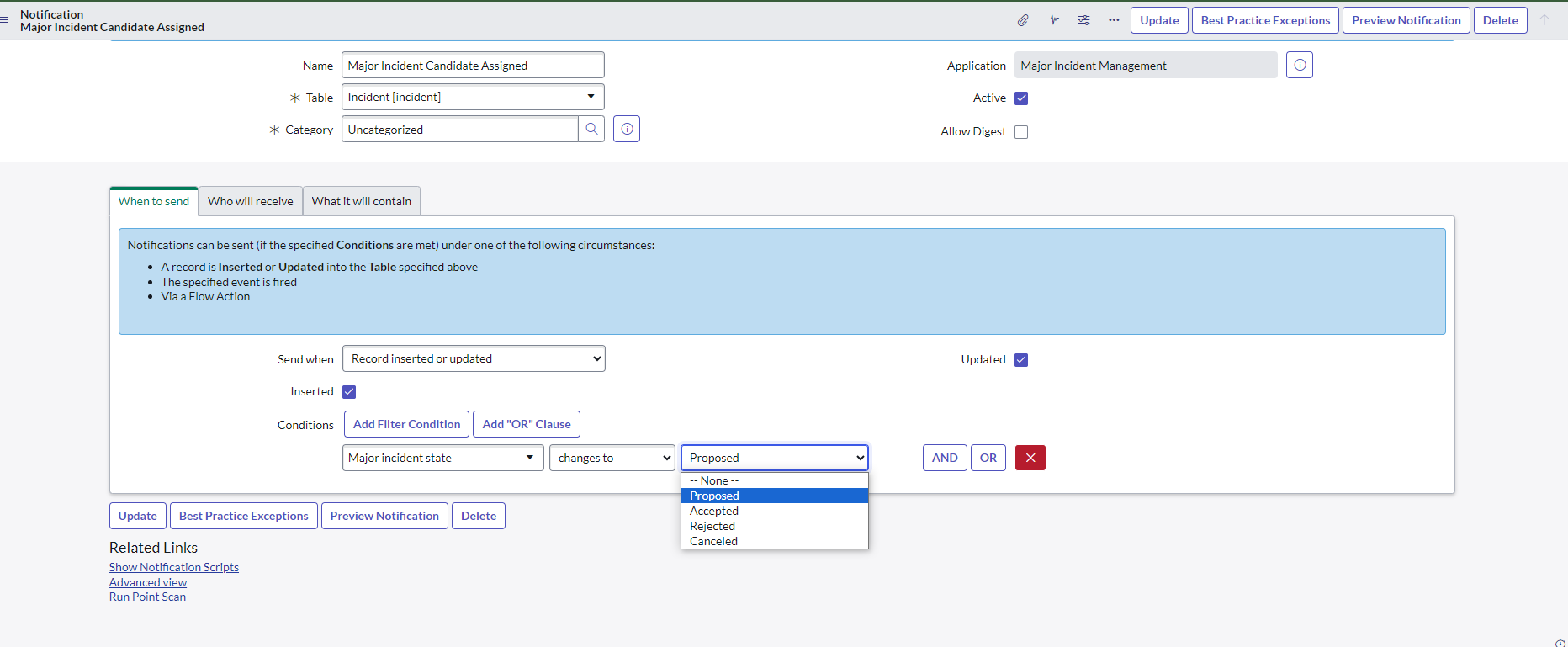Click the bottom Delete button

coord(479,516)
